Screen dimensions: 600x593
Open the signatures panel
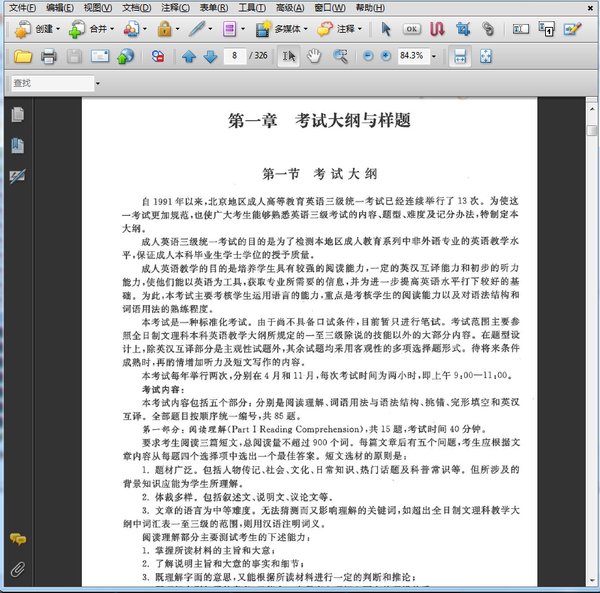pyautogui.click(x=18, y=176)
